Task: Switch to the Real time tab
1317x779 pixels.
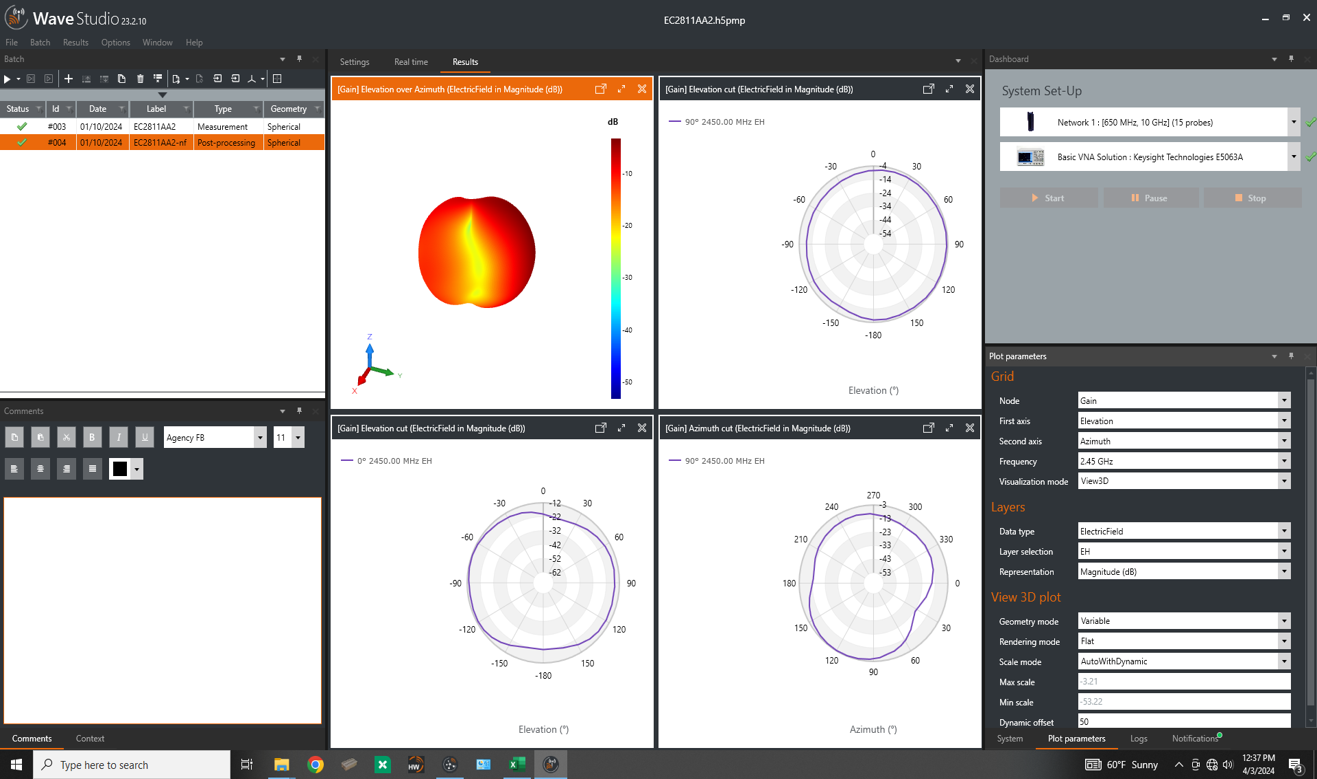Action: click(410, 62)
